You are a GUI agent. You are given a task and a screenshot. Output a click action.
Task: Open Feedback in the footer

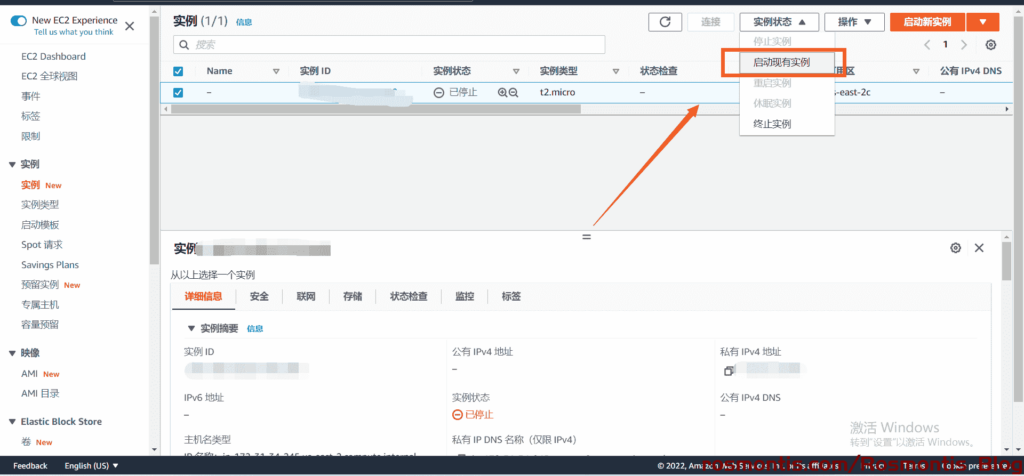[30, 466]
